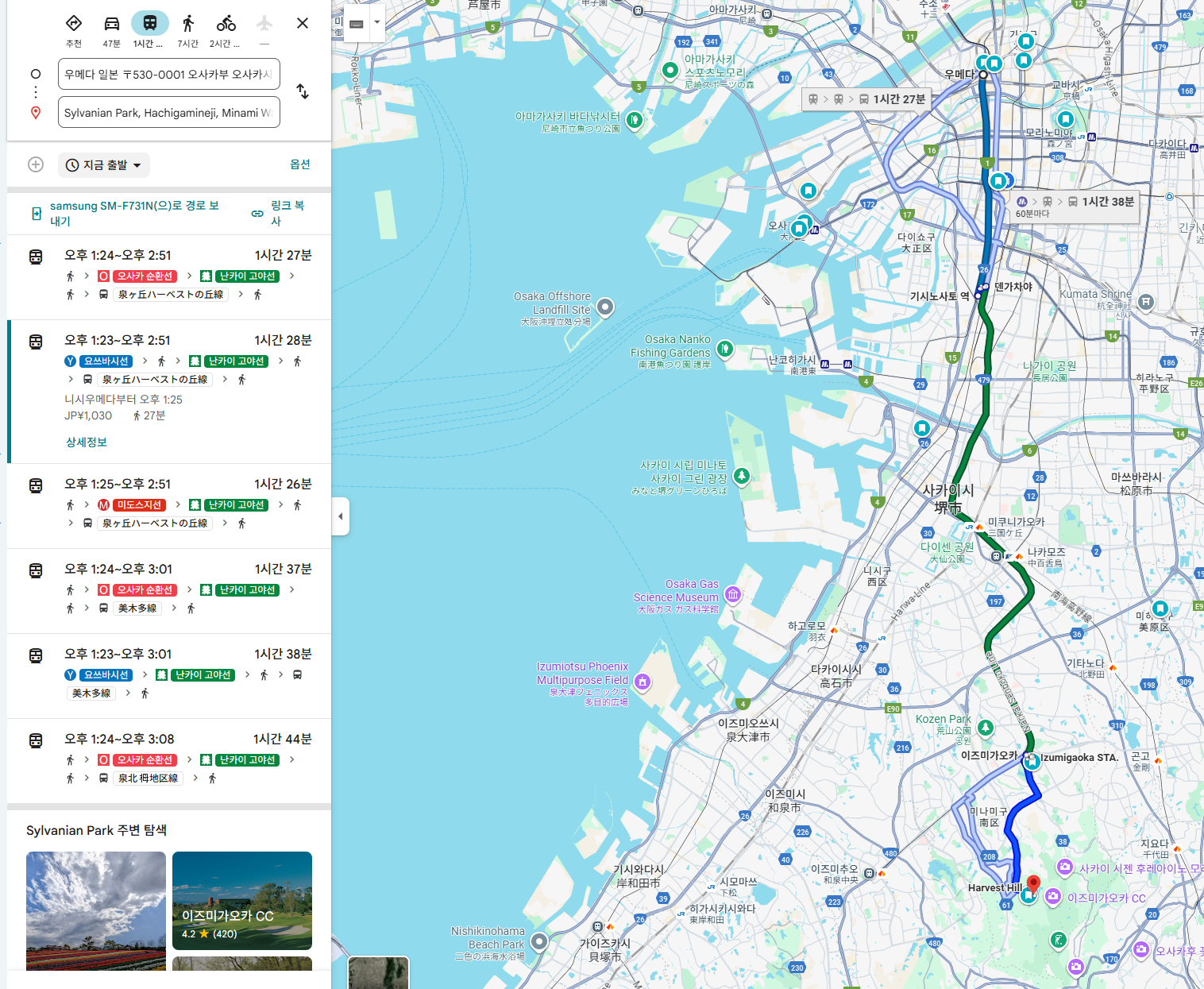Close the directions panel

(303, 23)
